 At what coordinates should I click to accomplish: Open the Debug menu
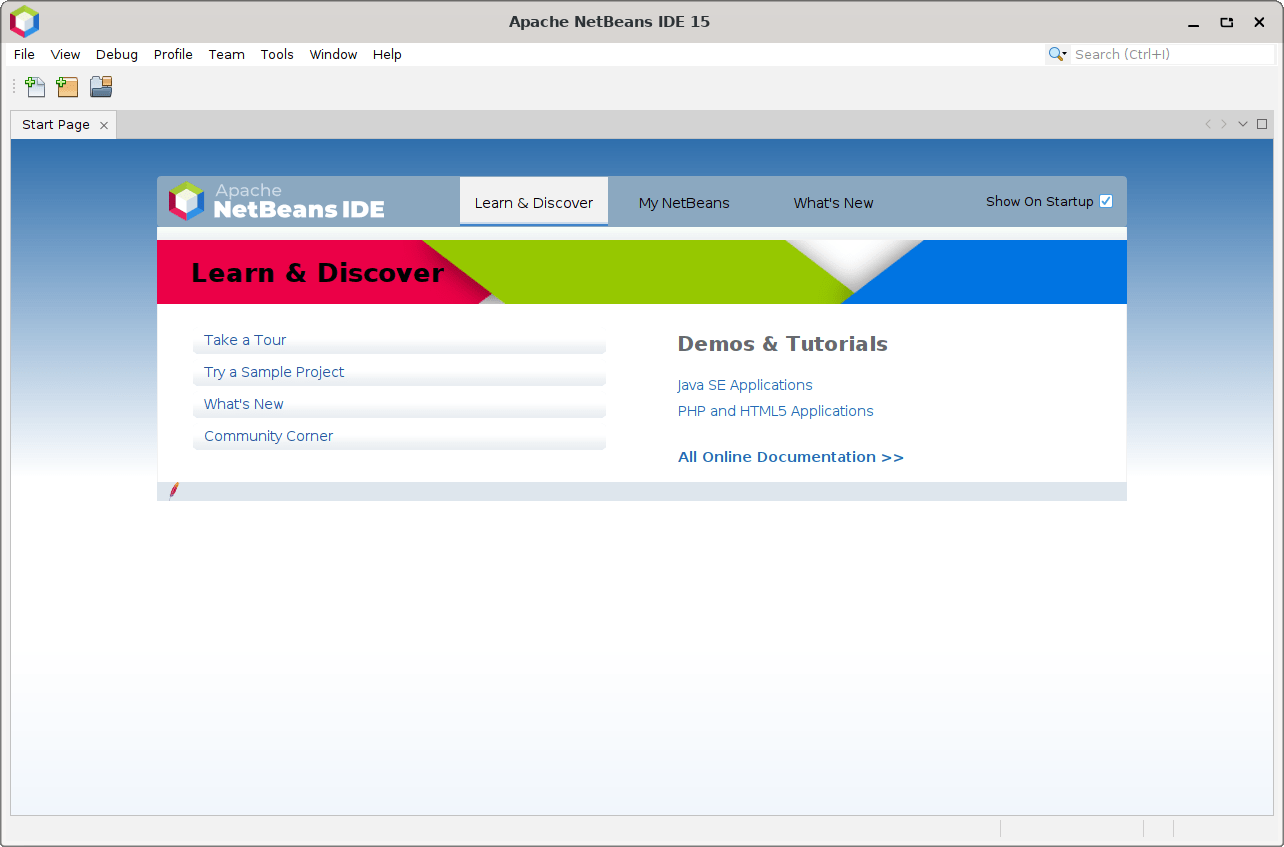[117, 54]
